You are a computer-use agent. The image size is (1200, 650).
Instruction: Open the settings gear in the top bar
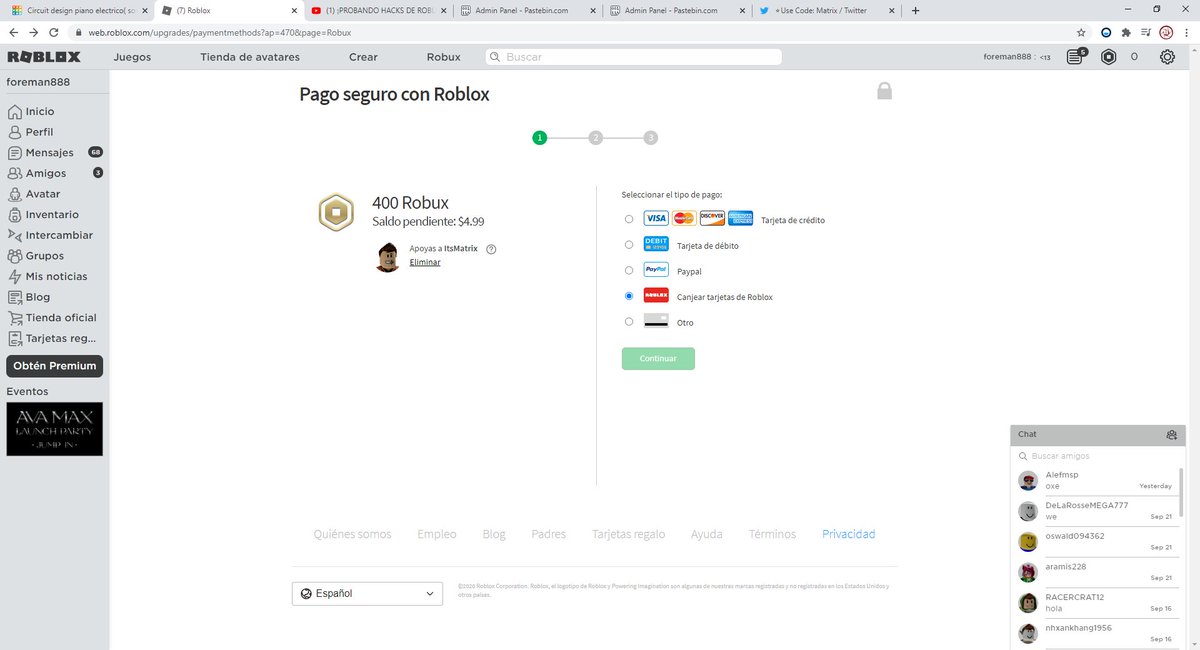[1167, 57]
